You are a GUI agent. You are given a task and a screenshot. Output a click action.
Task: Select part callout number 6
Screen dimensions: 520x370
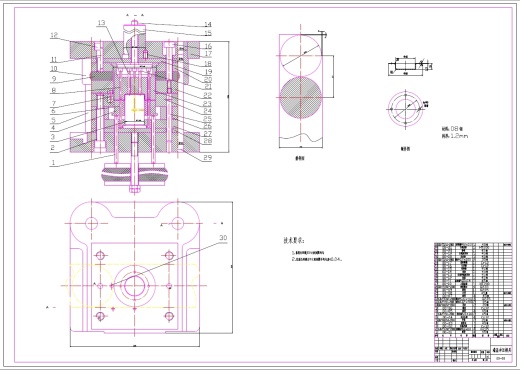point(53,111)
